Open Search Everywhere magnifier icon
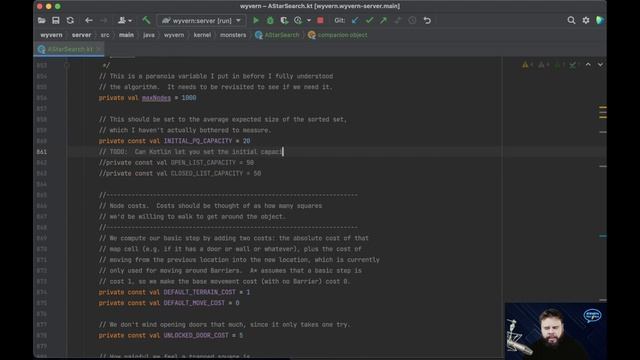This screenshot has width=640, height=360. tap(571, 20)
